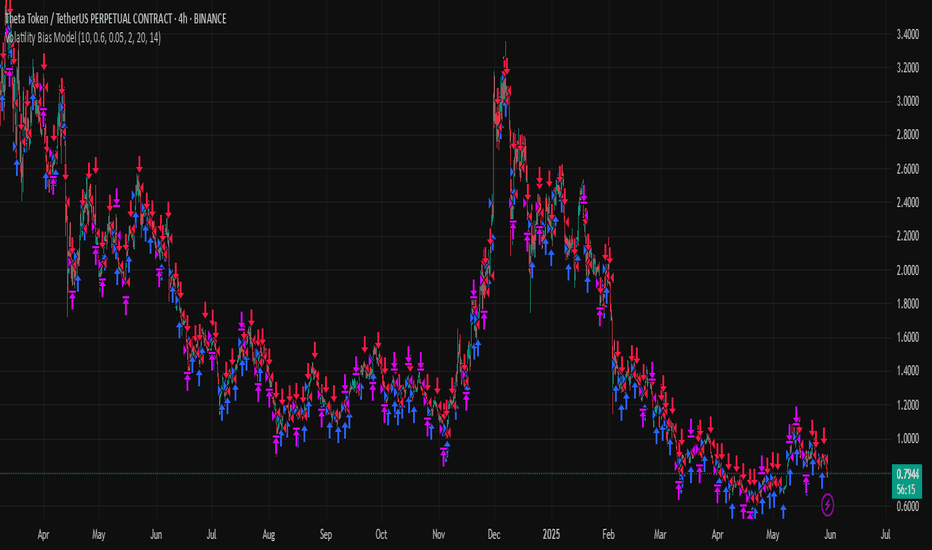This screenshot has height=550, width=932.
Task: Select the 2.0000 price axis label
Action: (908, 271)
